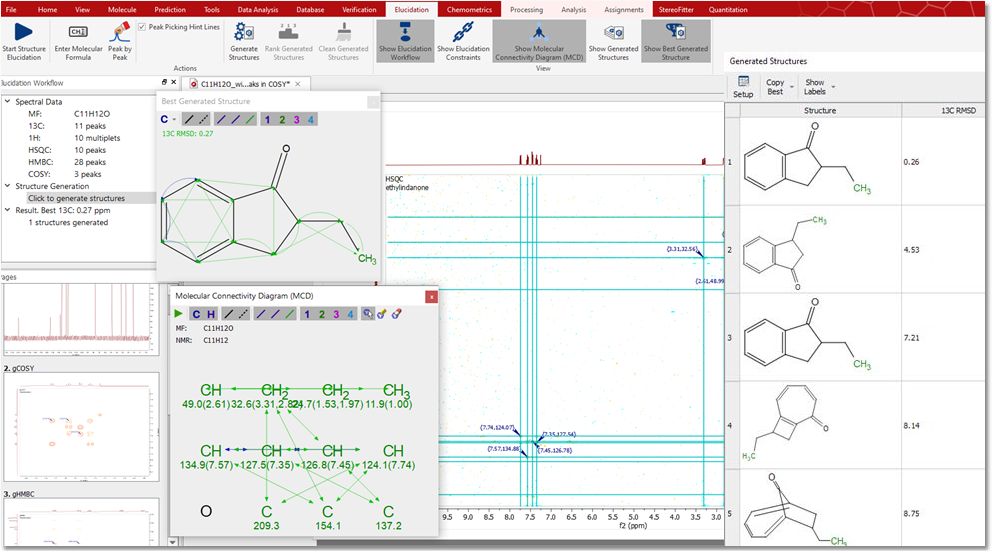
Task: Toggle number 3 filter in MCD toolbar
Action: click(x=336, y=314)
